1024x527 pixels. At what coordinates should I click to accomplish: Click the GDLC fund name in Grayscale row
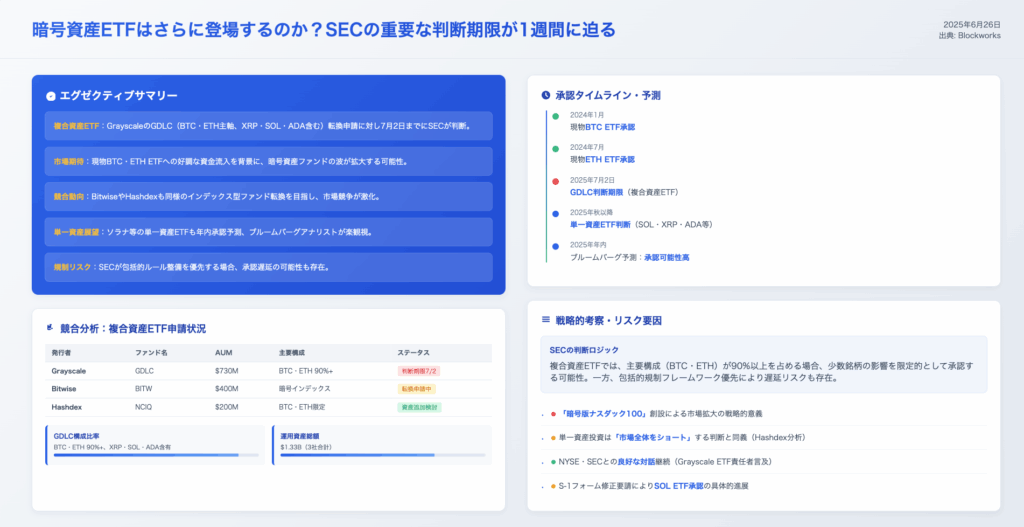click(x=144, y=371)
